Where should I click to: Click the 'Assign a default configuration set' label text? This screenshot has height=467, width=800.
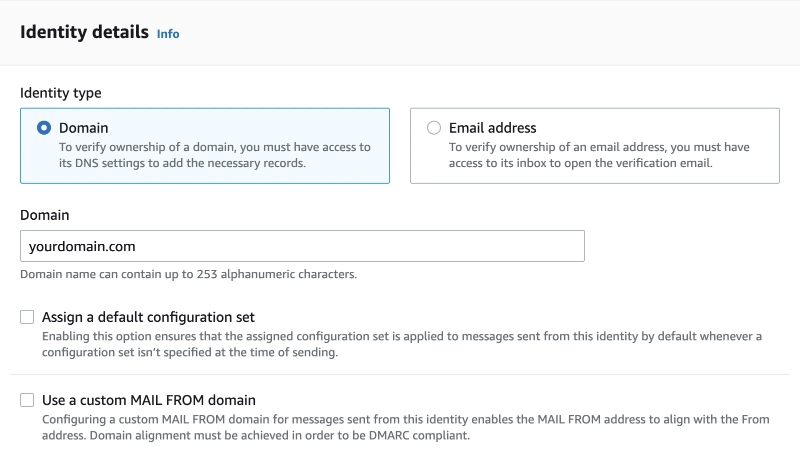148,317
